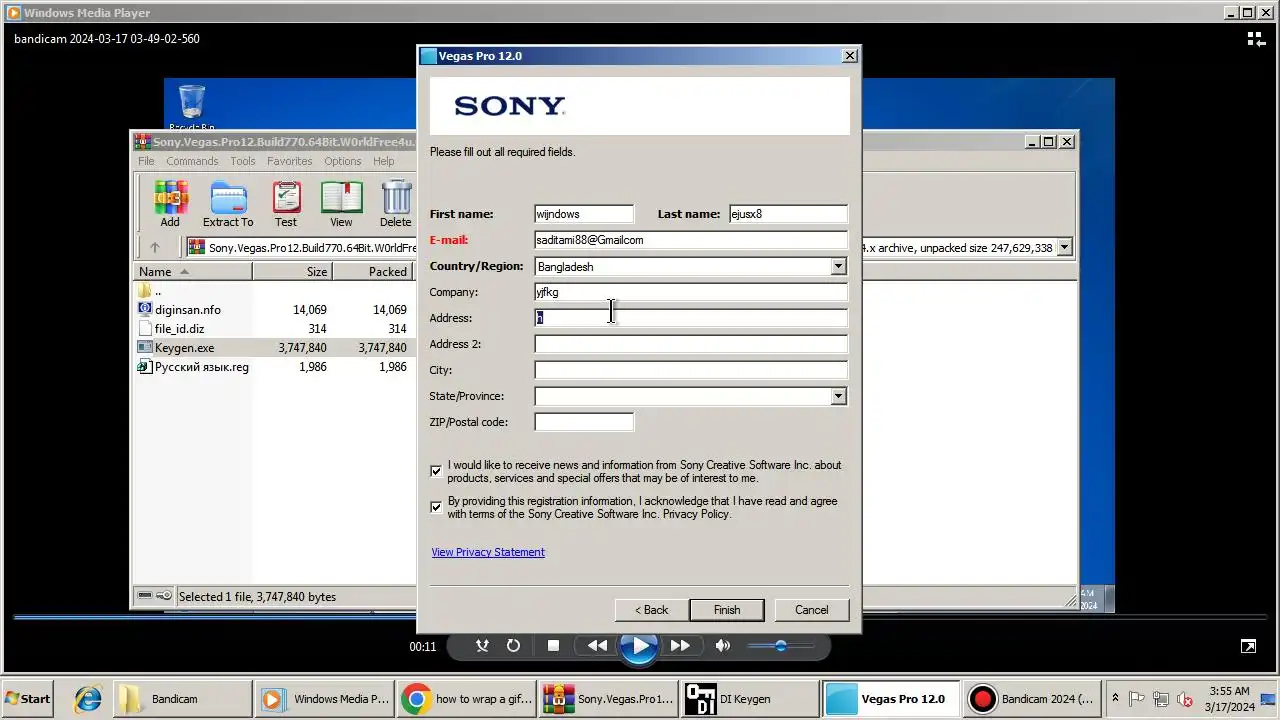1280x720 pixels.
Task: Click the WinRAR Delete toolbar icon
Action: click(396, 204)
